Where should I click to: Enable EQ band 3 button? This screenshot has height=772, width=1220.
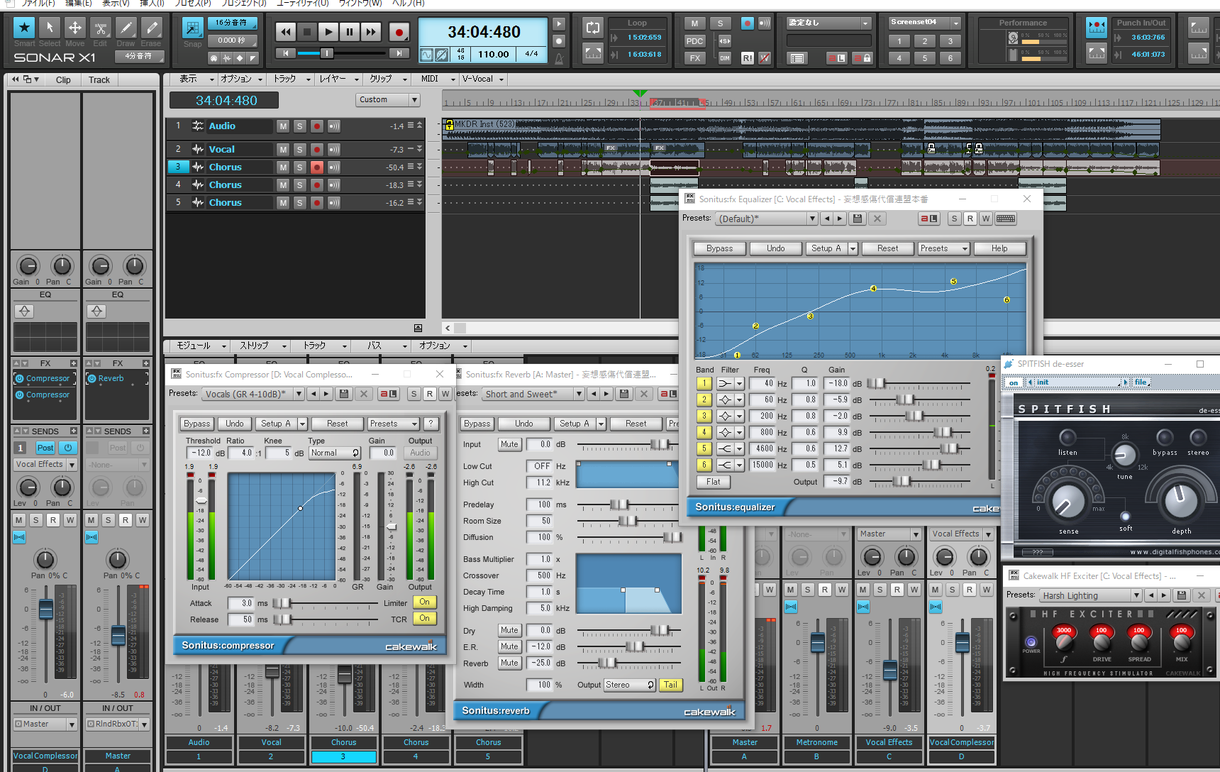point(704,416)
